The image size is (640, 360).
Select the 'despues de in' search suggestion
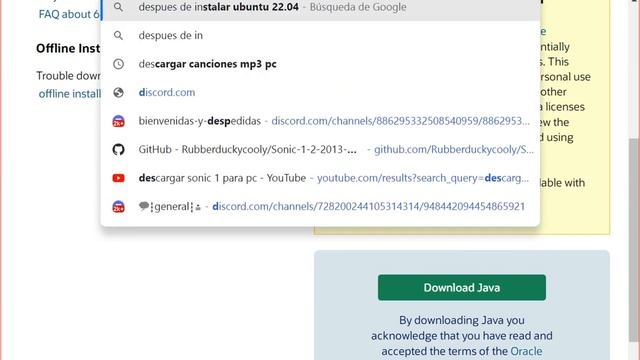coord(320,36)
